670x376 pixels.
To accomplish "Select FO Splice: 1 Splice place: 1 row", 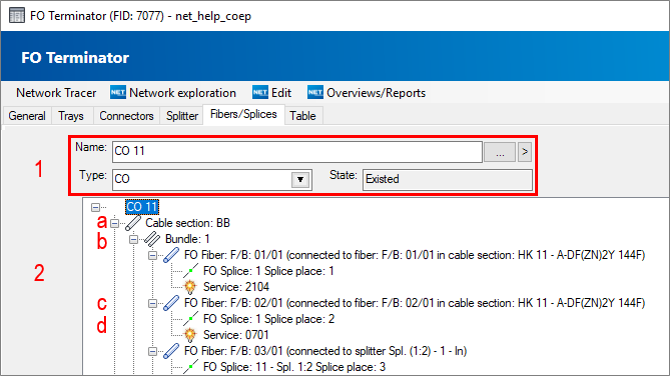I will tap(268, 271).
